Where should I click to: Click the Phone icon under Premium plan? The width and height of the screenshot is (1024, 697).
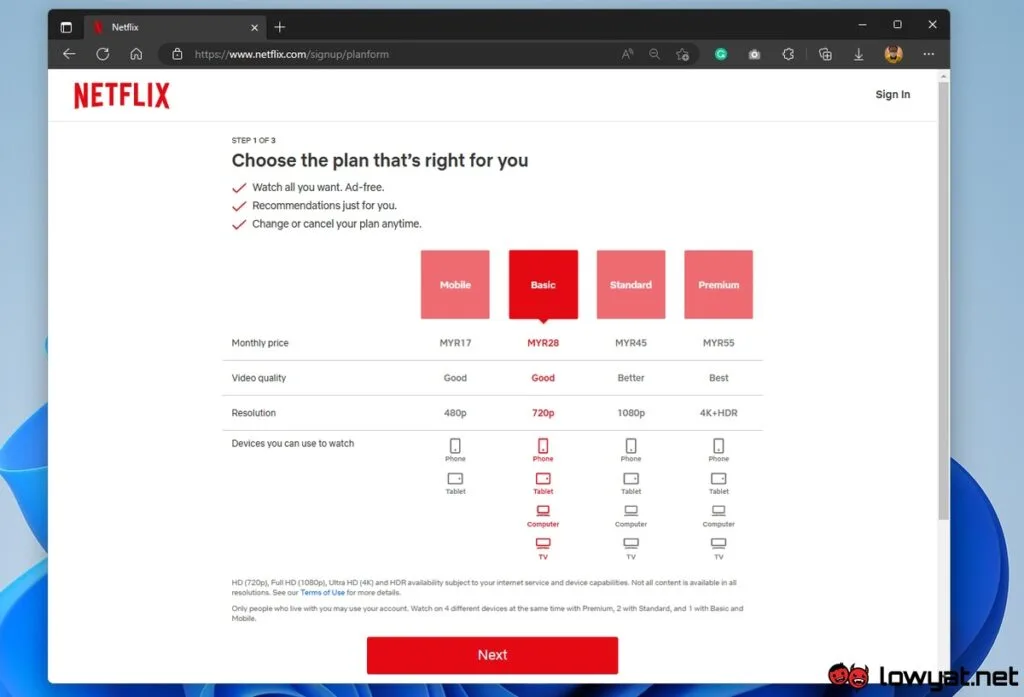(718, 446)
